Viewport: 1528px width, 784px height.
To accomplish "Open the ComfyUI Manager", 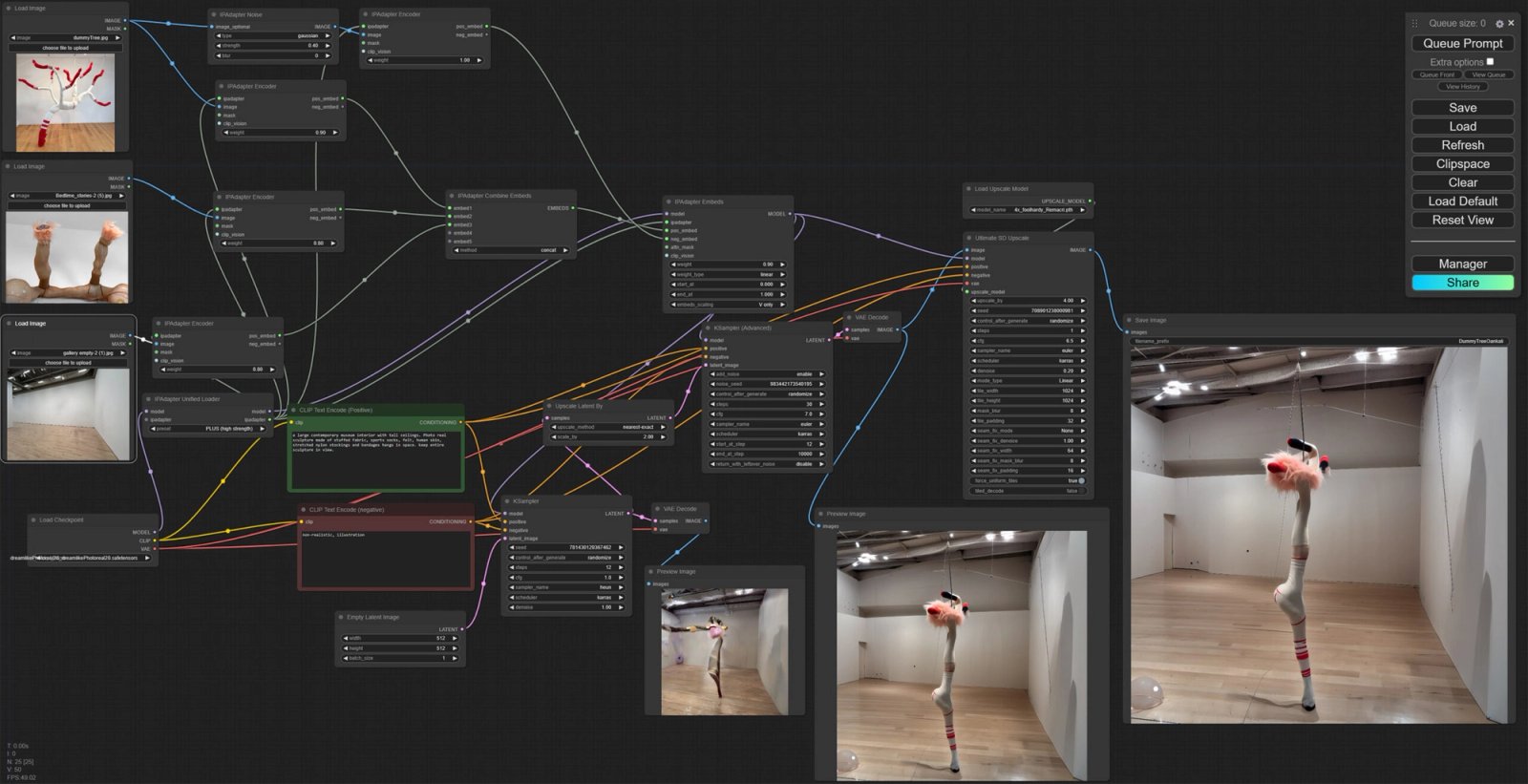I will pos(1462,264).
